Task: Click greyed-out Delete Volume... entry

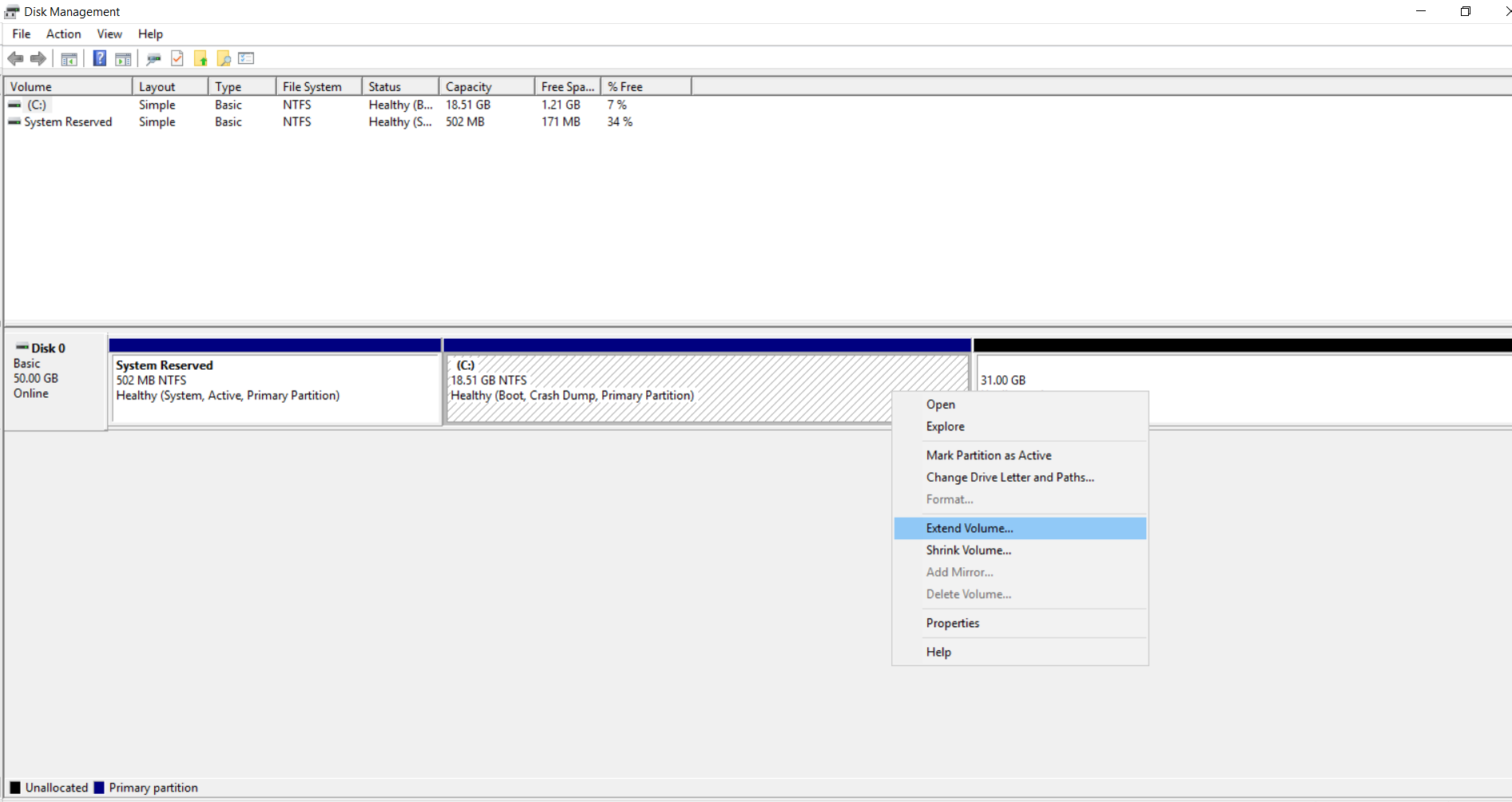Action: pos(1020,594)
